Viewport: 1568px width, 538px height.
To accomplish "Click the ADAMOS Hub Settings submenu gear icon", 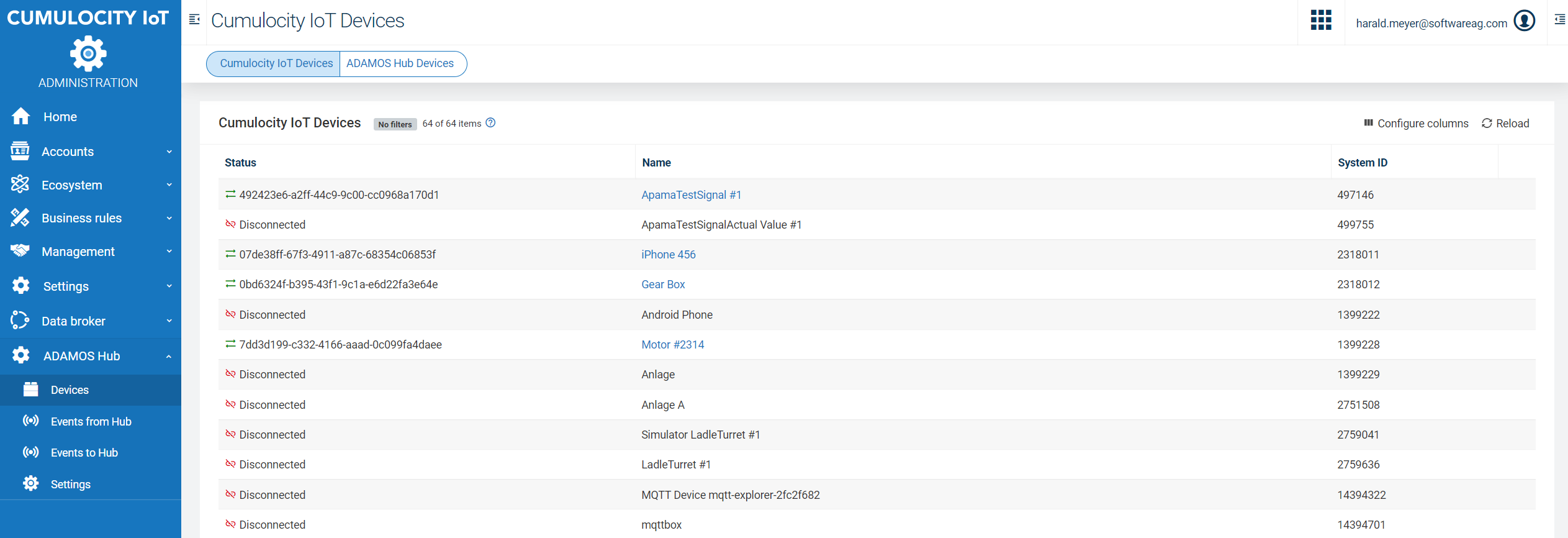I will pyautogui.click(x=30, y=483).
